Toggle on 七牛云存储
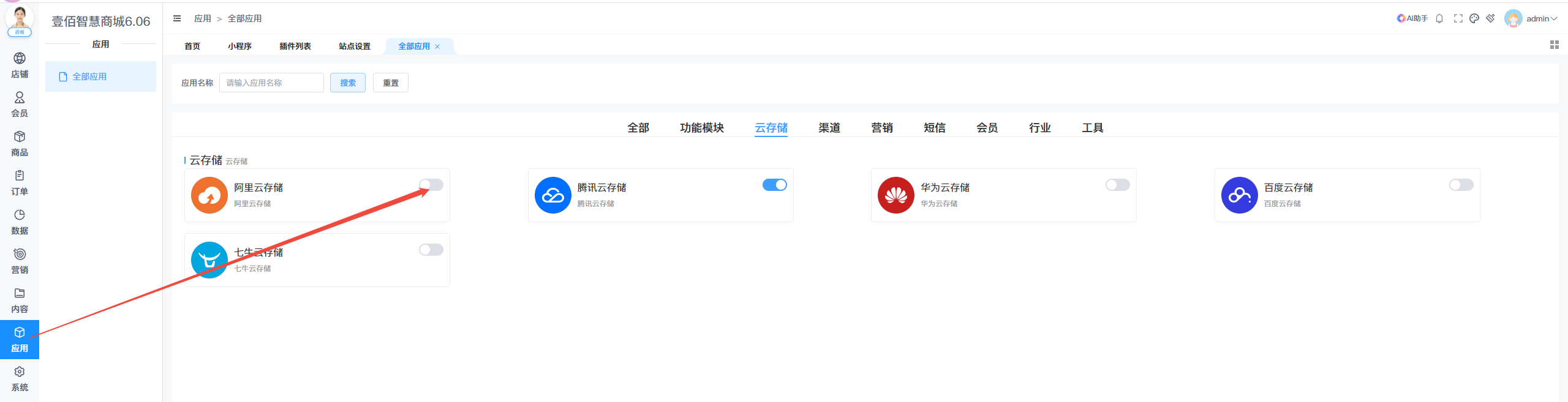This screenshot has height=402, width=1568. tap(431, 250)
